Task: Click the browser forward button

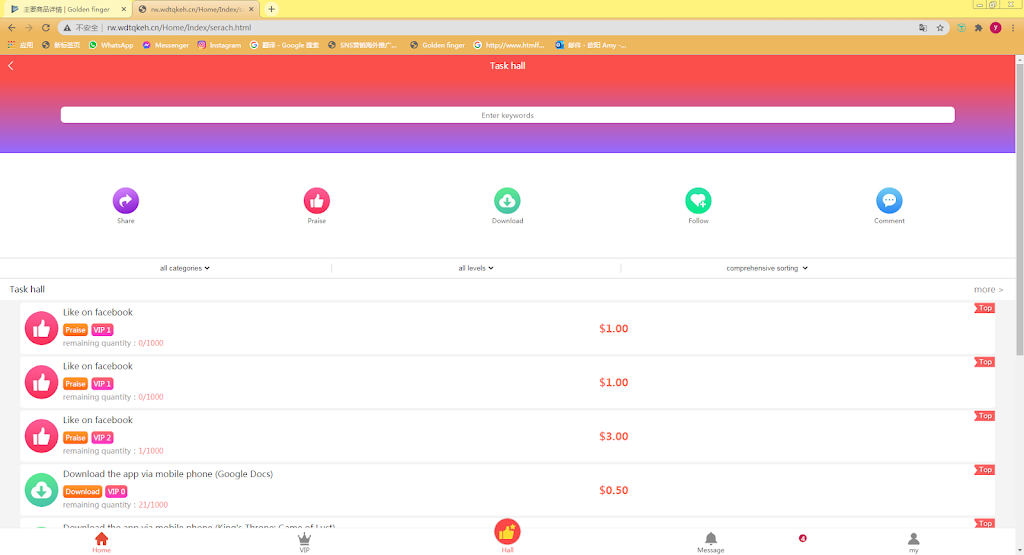Action: (29, 27)
